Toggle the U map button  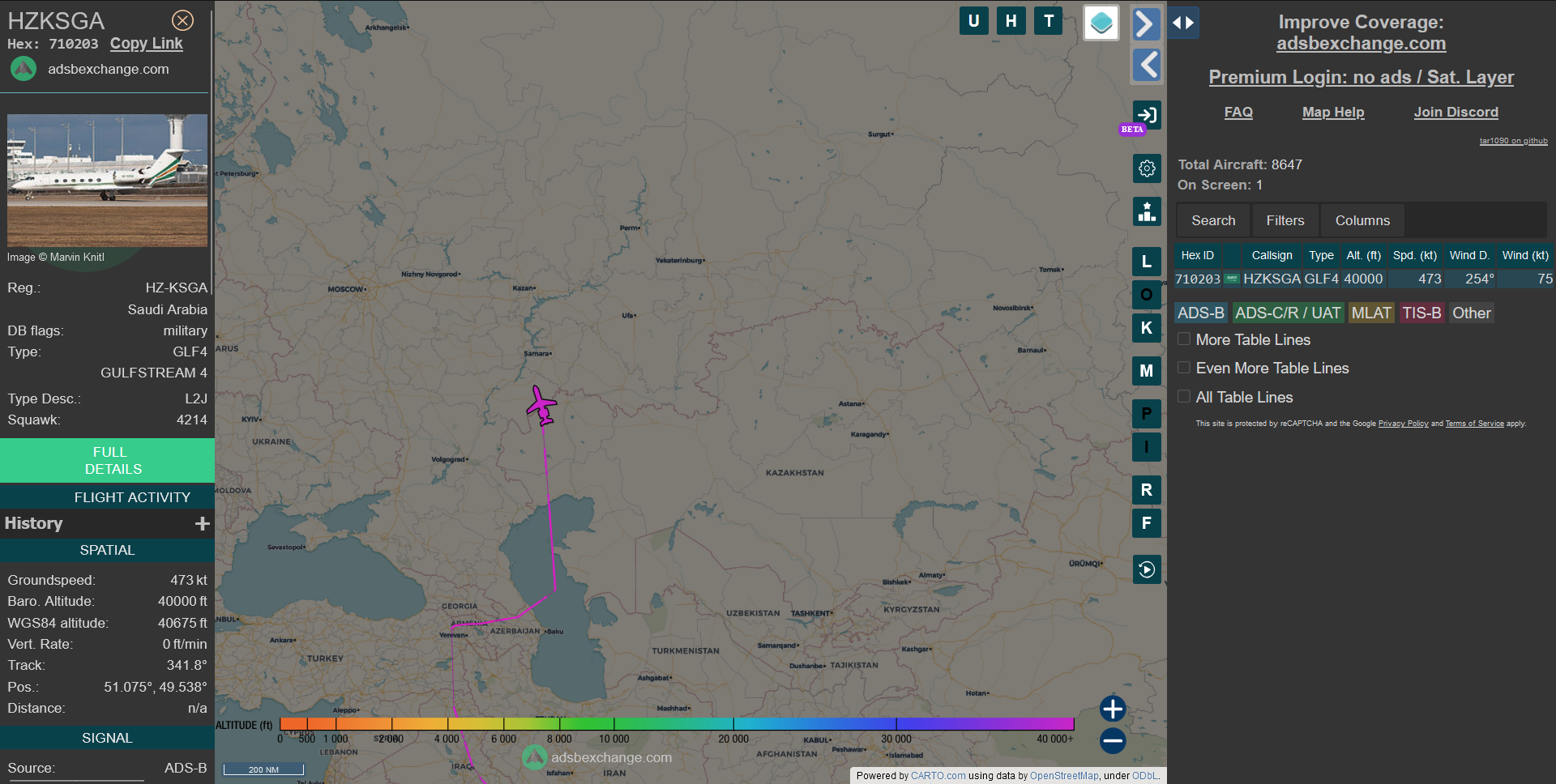point(973,21)
